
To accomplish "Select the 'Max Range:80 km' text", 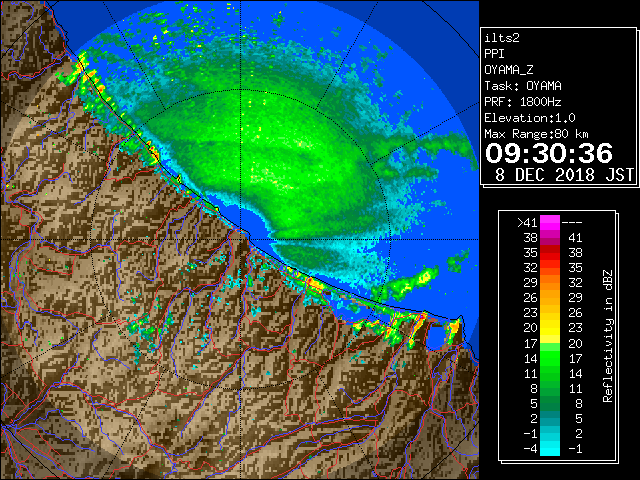I will [x=536, y=134].
